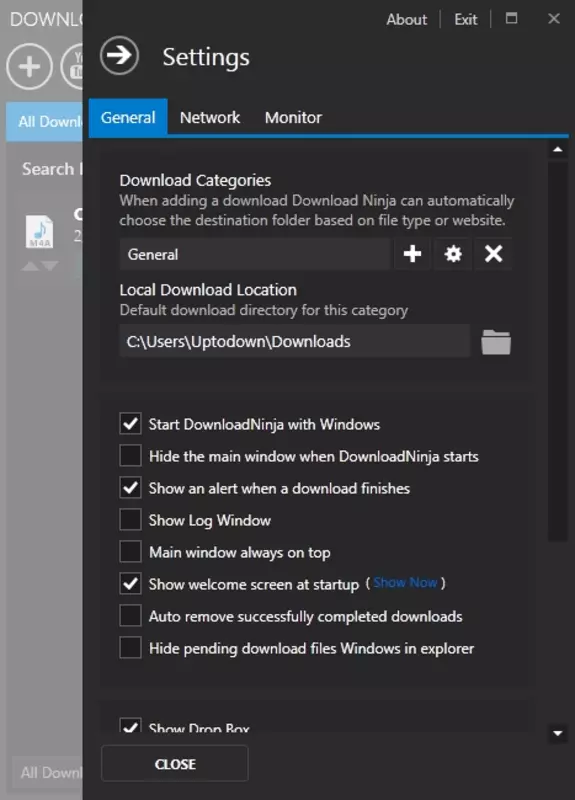Delete the General category with X icon
The image size is (575, 800).
coord(493,254)
